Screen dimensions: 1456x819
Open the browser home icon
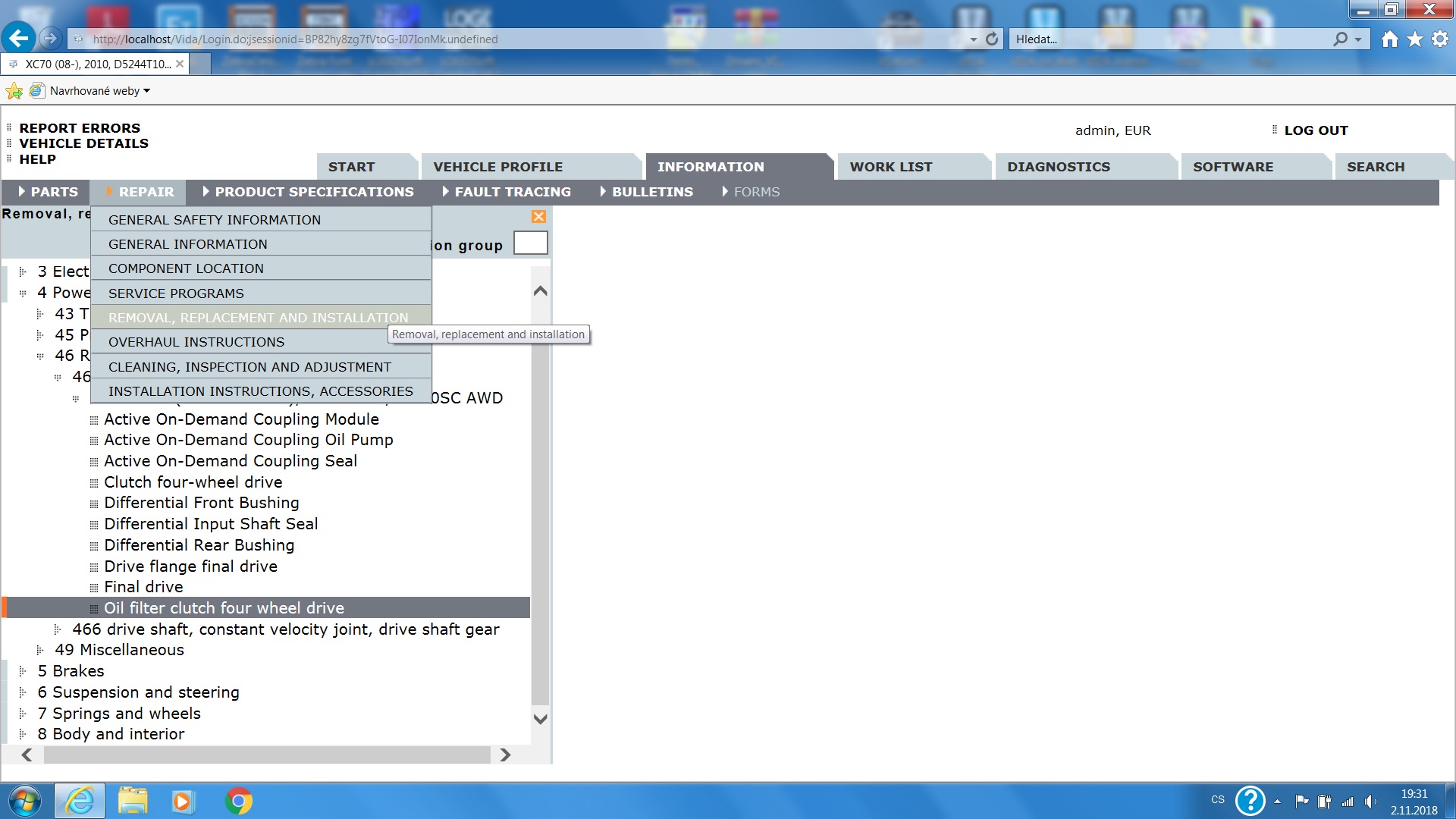(x=1389, y=39)
